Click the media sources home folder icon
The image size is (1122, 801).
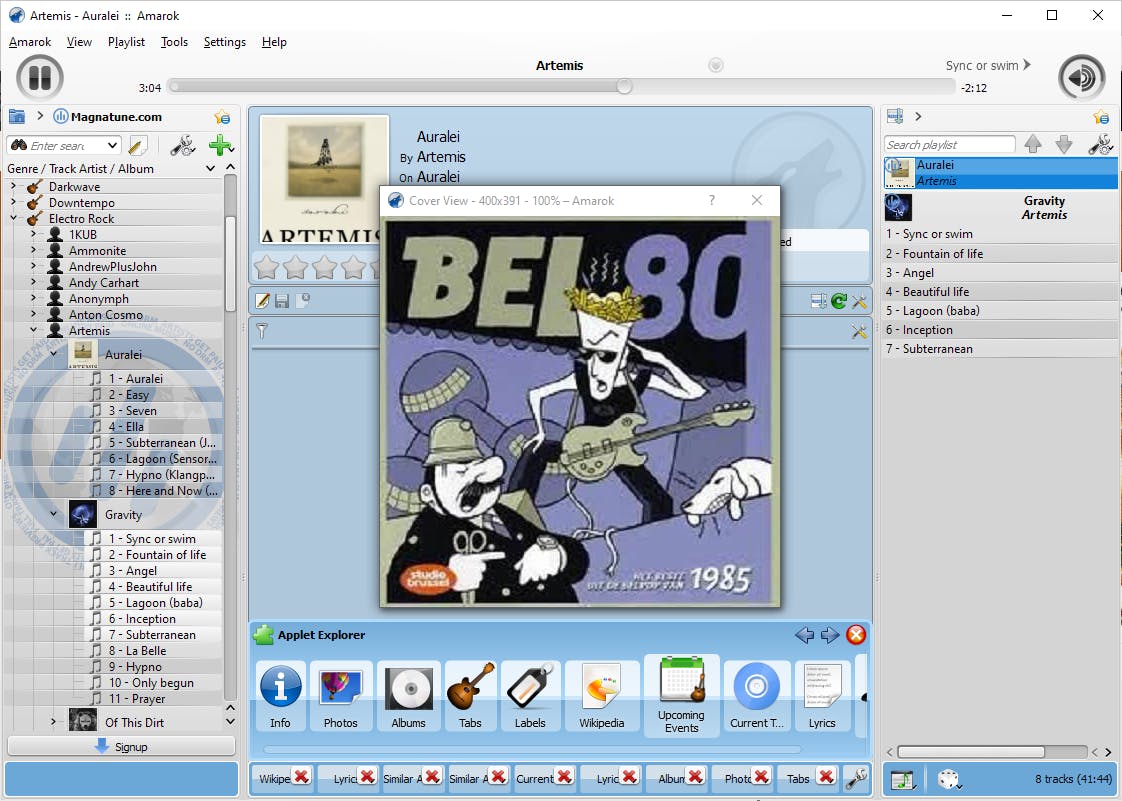click(16, 116)
